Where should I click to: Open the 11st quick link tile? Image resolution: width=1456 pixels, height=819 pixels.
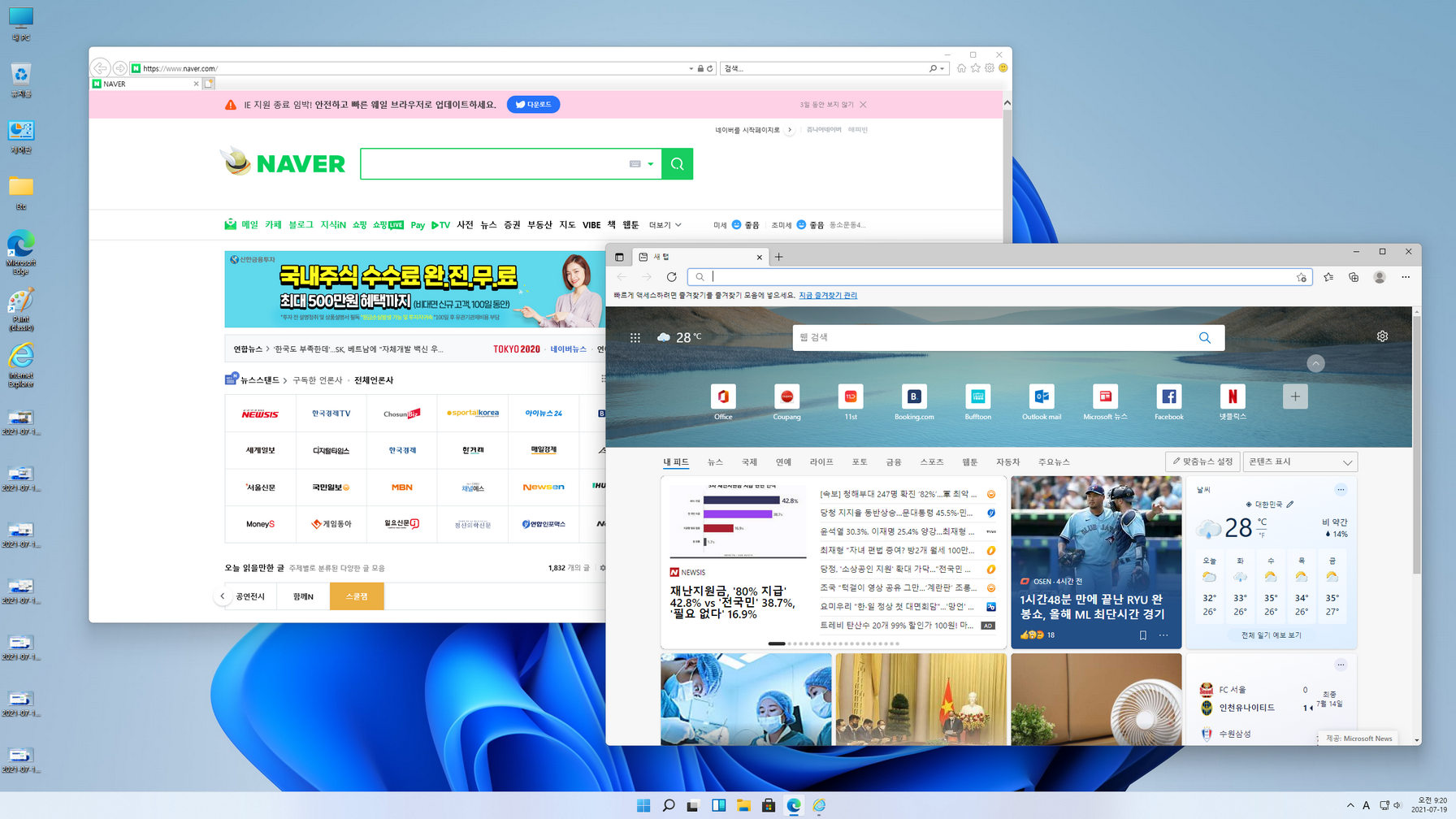pos(850,402)
